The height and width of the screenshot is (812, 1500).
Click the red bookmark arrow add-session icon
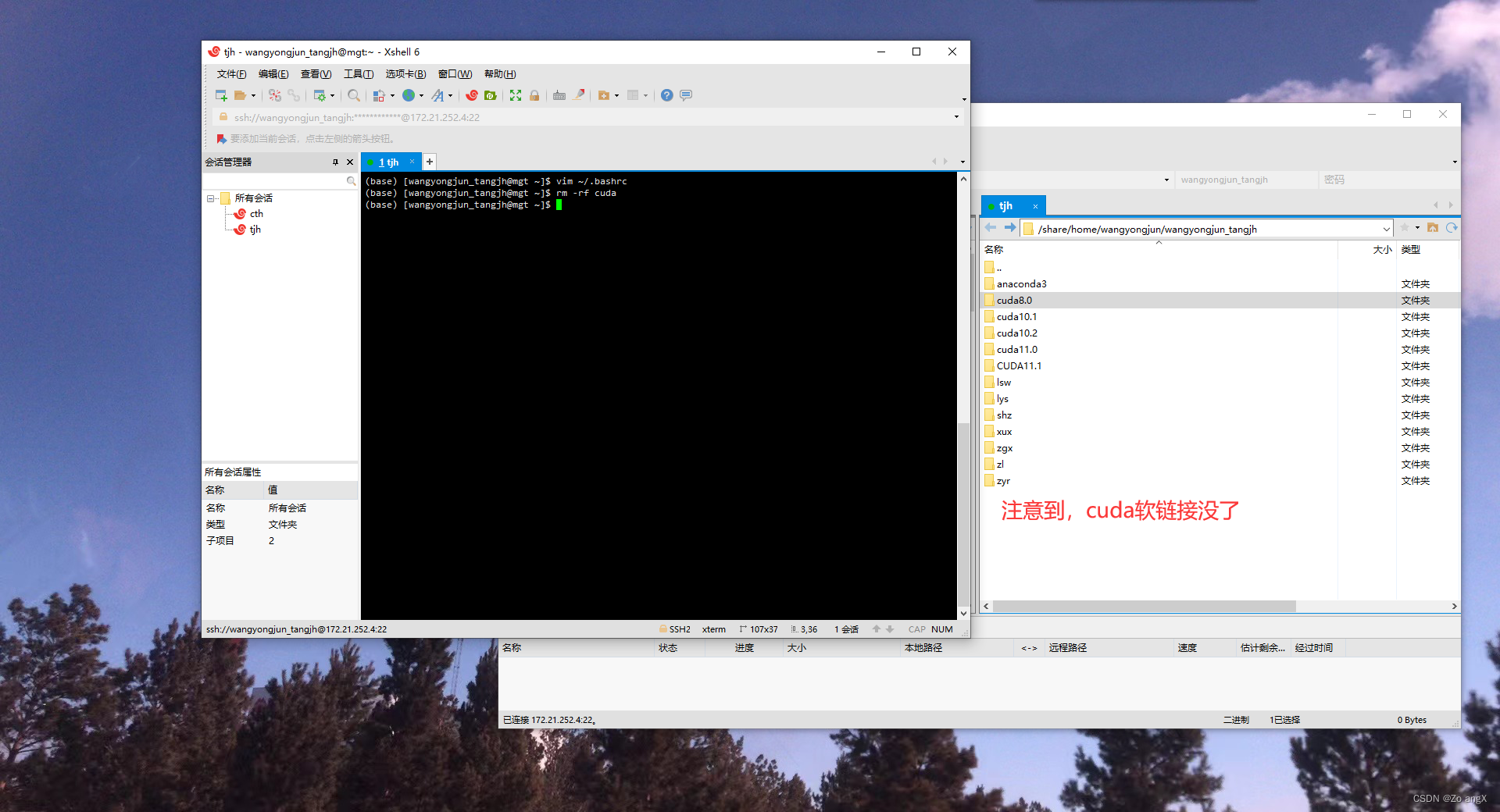coord(221,139)
